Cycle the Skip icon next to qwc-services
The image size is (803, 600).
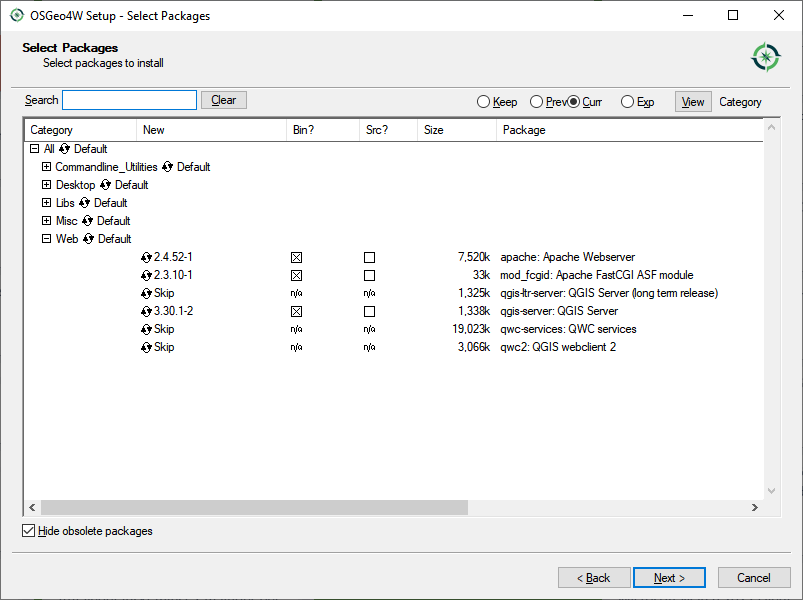tap(147, 329)
